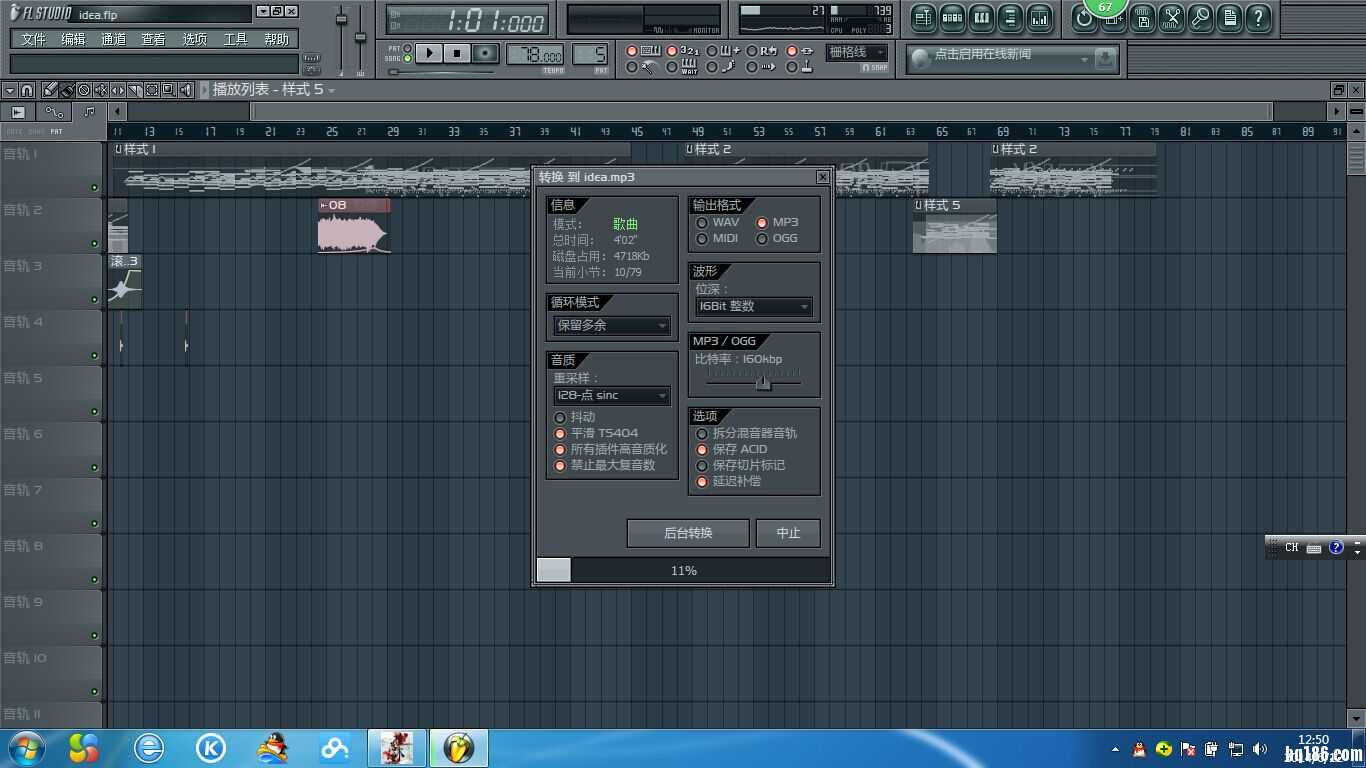This screenshot has width=1366, height=768.
Task: Open the 工具 menu
Action: [x=235, y=39]
